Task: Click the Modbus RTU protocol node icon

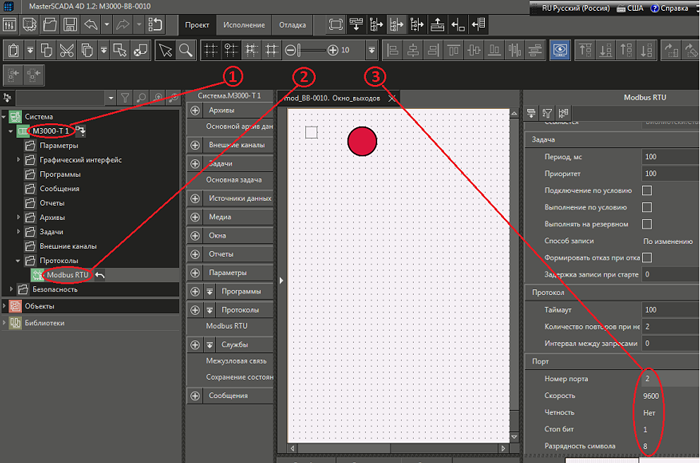Action: pos(37,274)
